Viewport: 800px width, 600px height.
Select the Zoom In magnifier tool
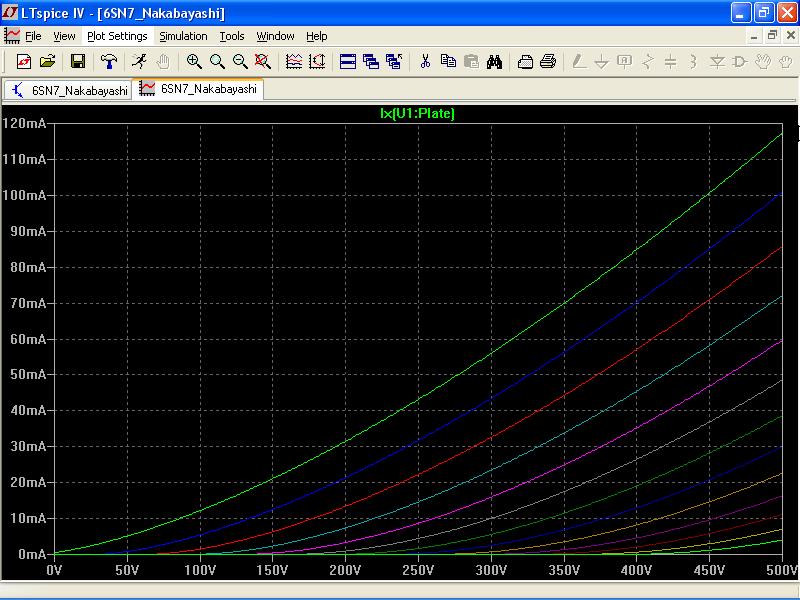click(194, 62)
